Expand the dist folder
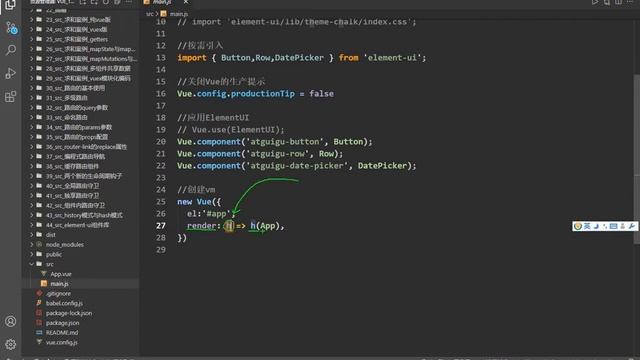 51,235
